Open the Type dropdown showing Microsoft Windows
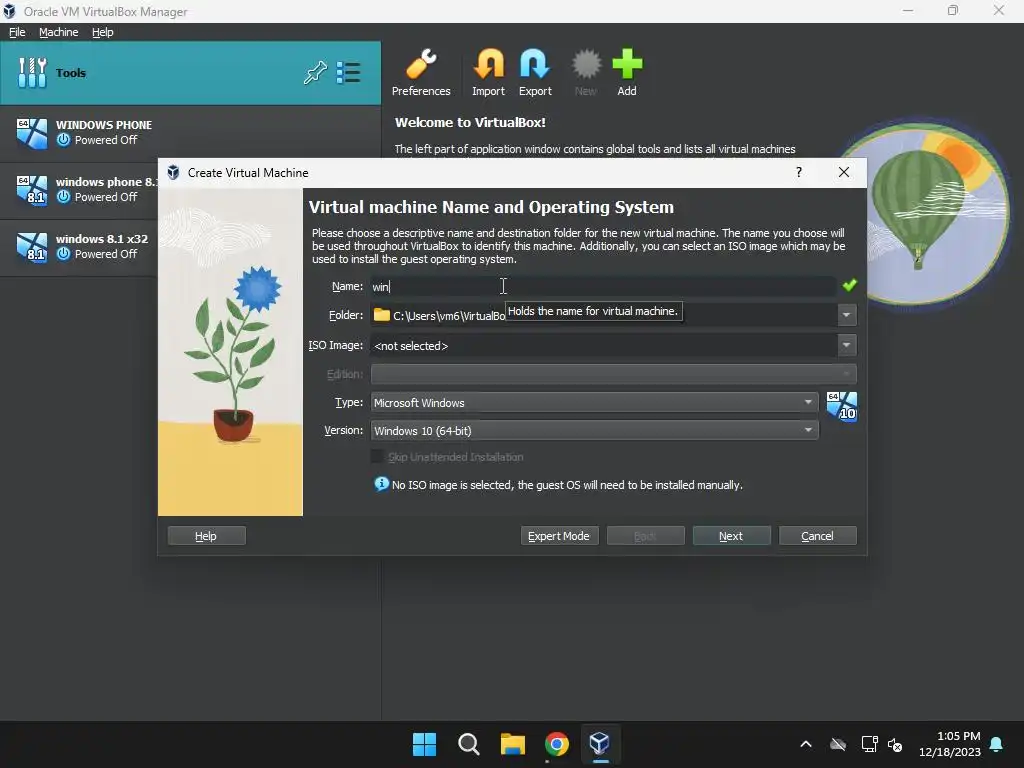 pyautogui.click(x=594, y=403)
